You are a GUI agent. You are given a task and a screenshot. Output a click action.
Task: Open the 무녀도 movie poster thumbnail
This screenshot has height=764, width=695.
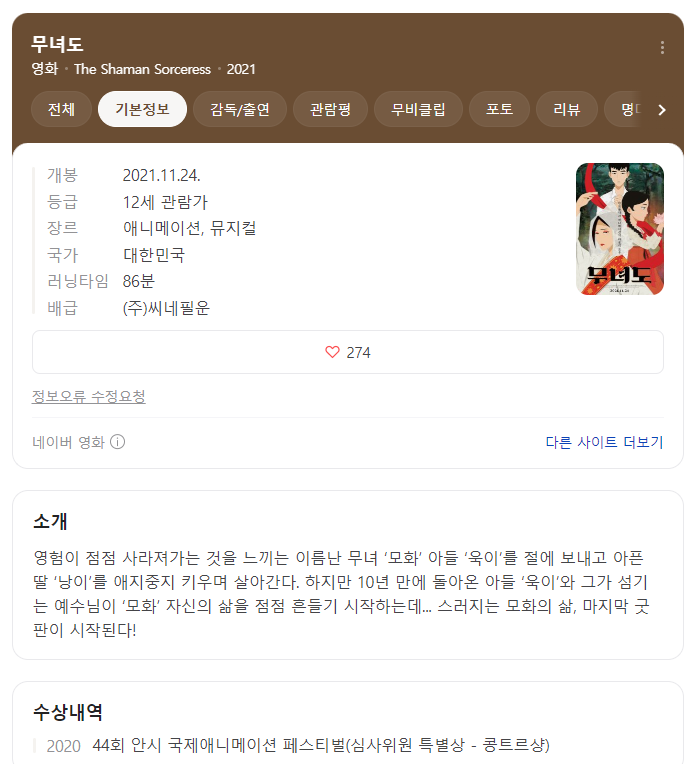[x=619, y=229]
